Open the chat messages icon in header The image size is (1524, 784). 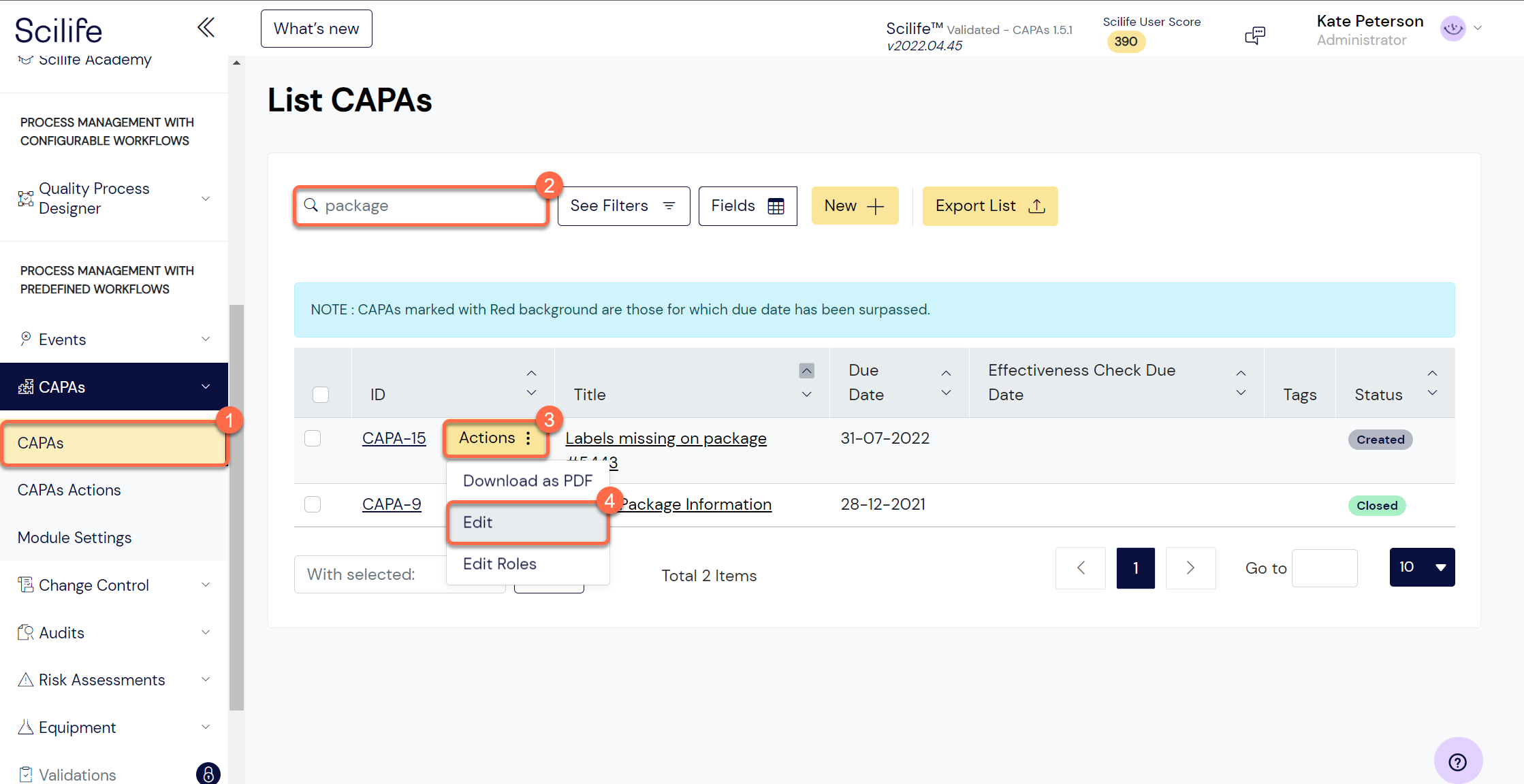(1254, 35)
